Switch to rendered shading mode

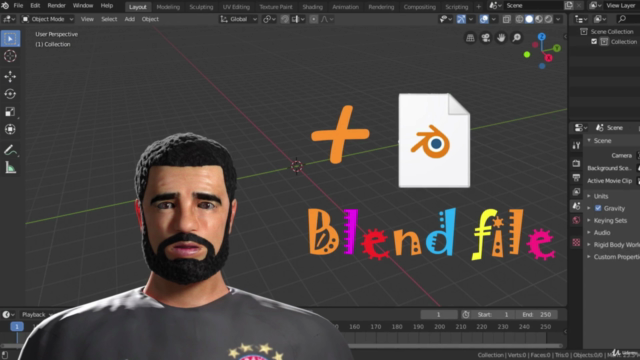point(549,19)
